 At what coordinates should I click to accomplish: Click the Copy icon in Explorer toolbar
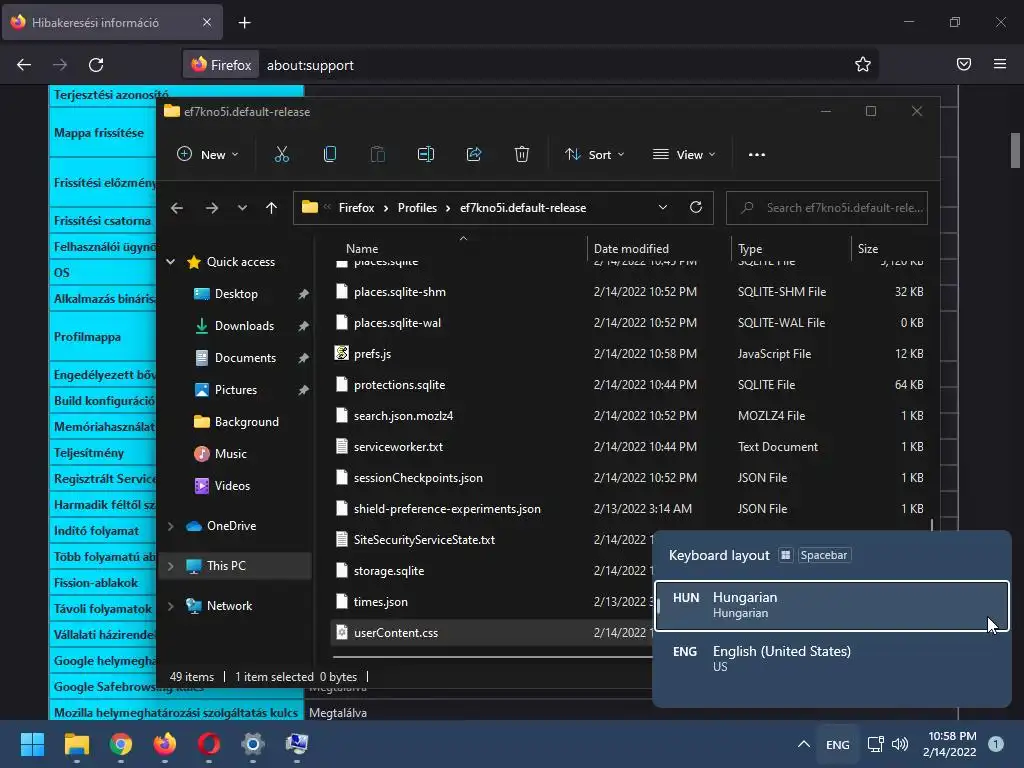click(330, 155)
